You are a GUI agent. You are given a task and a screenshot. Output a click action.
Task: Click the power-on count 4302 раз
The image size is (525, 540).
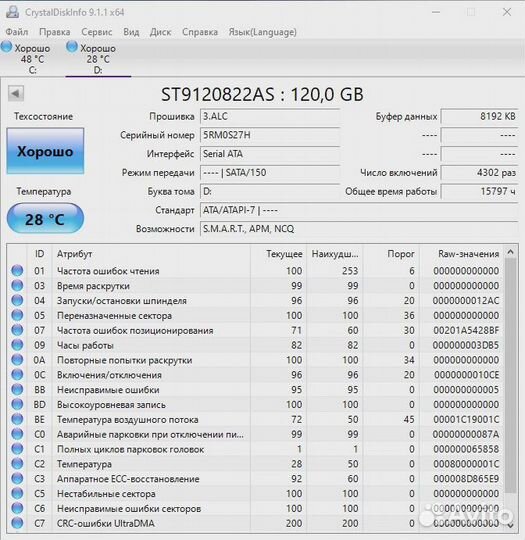click(479, 173)
